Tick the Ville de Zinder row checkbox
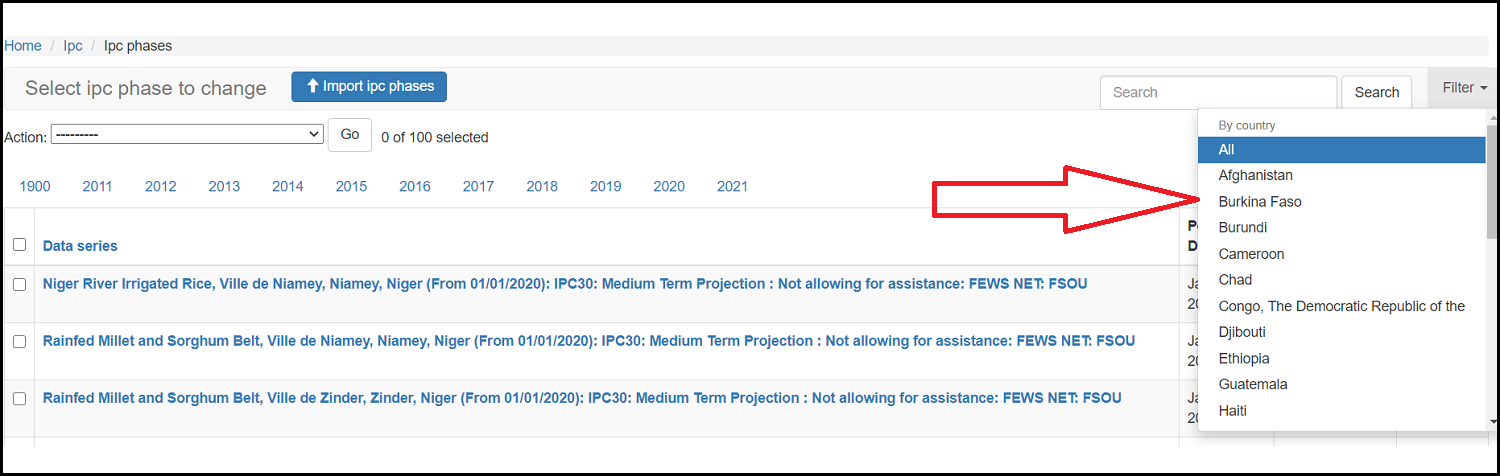This screenshot has height=476, width=1500. tap(19, 398)
